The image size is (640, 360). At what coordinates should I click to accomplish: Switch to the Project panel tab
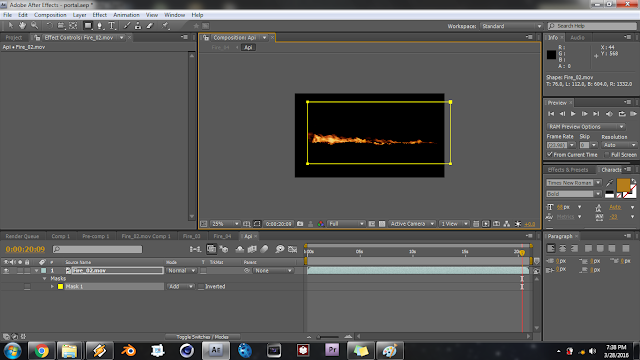pyautogui.click(x=13, y=38)
